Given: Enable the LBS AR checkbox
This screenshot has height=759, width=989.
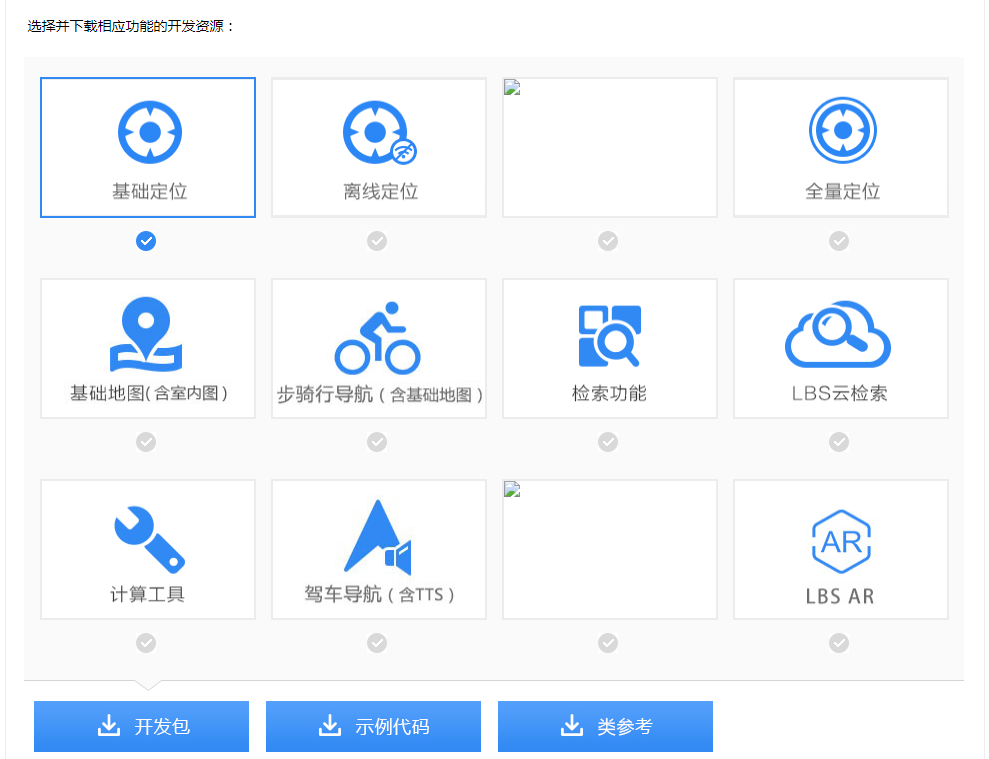Looking at the screenshot, I should tap(840, 643).
